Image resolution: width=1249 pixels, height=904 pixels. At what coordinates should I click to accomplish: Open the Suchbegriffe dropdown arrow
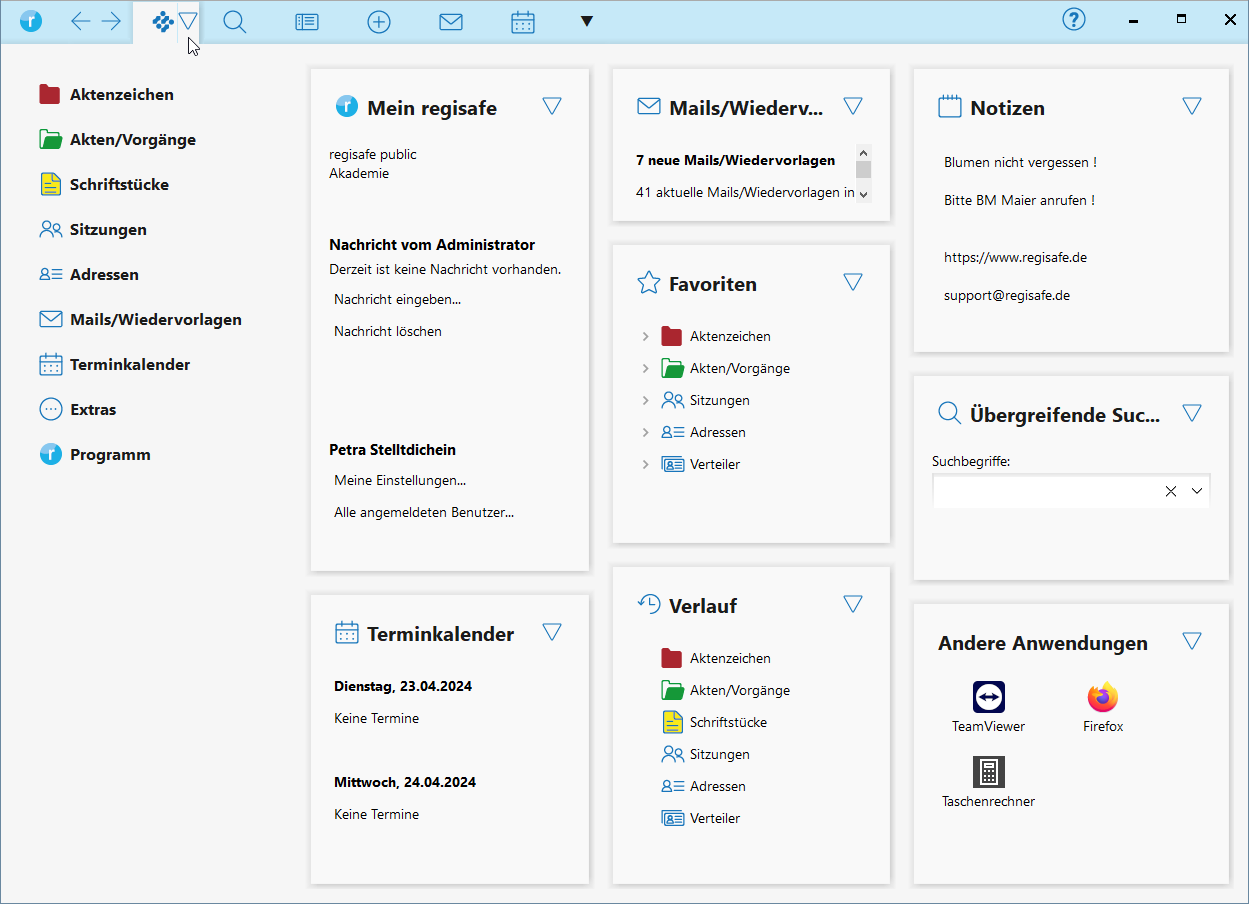[1197, 491]
